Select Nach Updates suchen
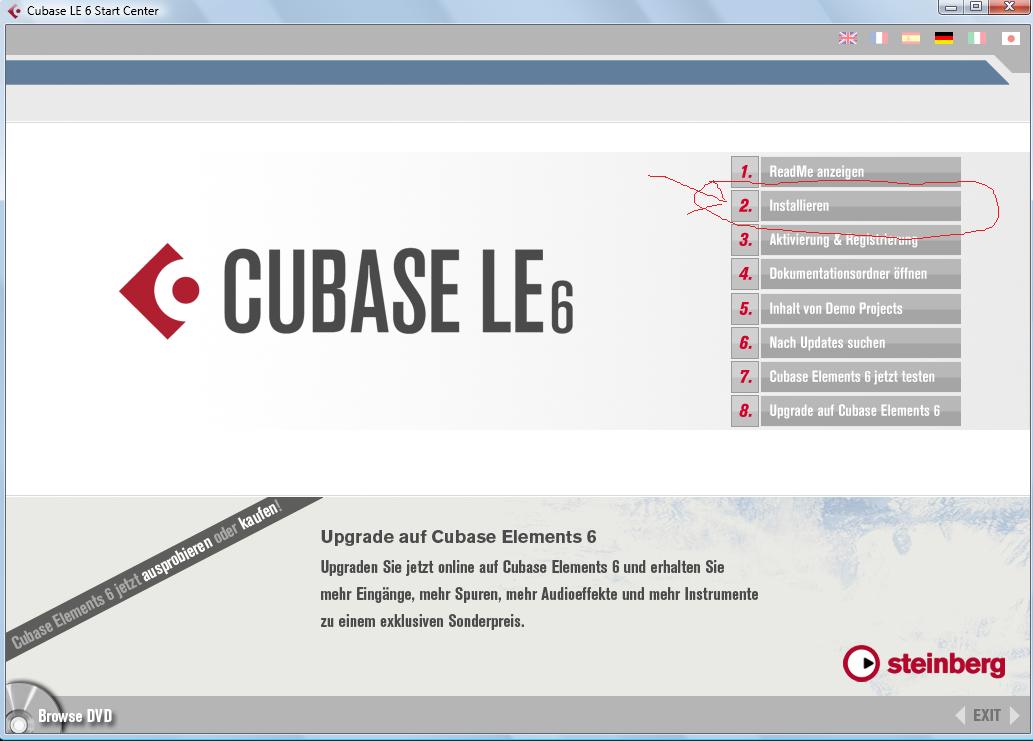 coord(860,343)
